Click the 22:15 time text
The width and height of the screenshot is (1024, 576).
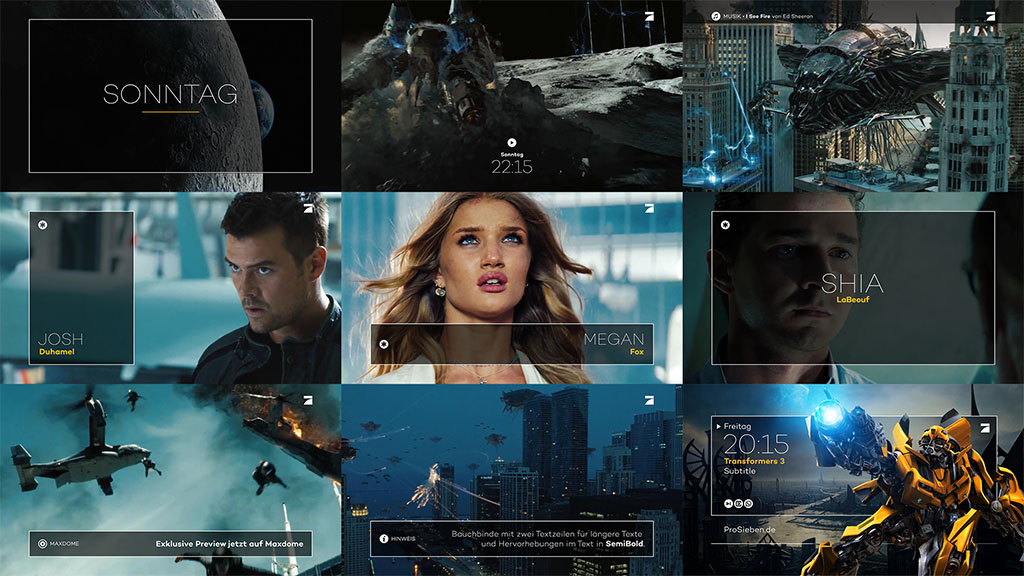point(512,167)
